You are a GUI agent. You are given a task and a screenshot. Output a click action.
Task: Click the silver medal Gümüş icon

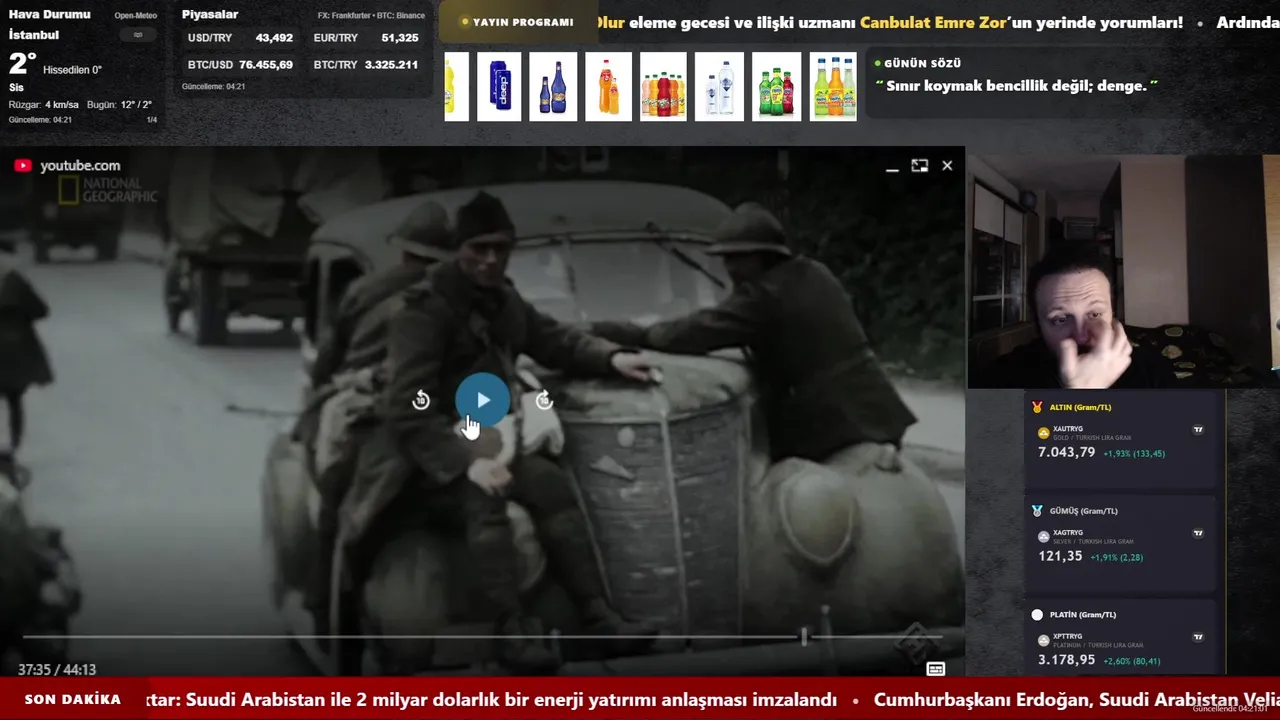1037,511
